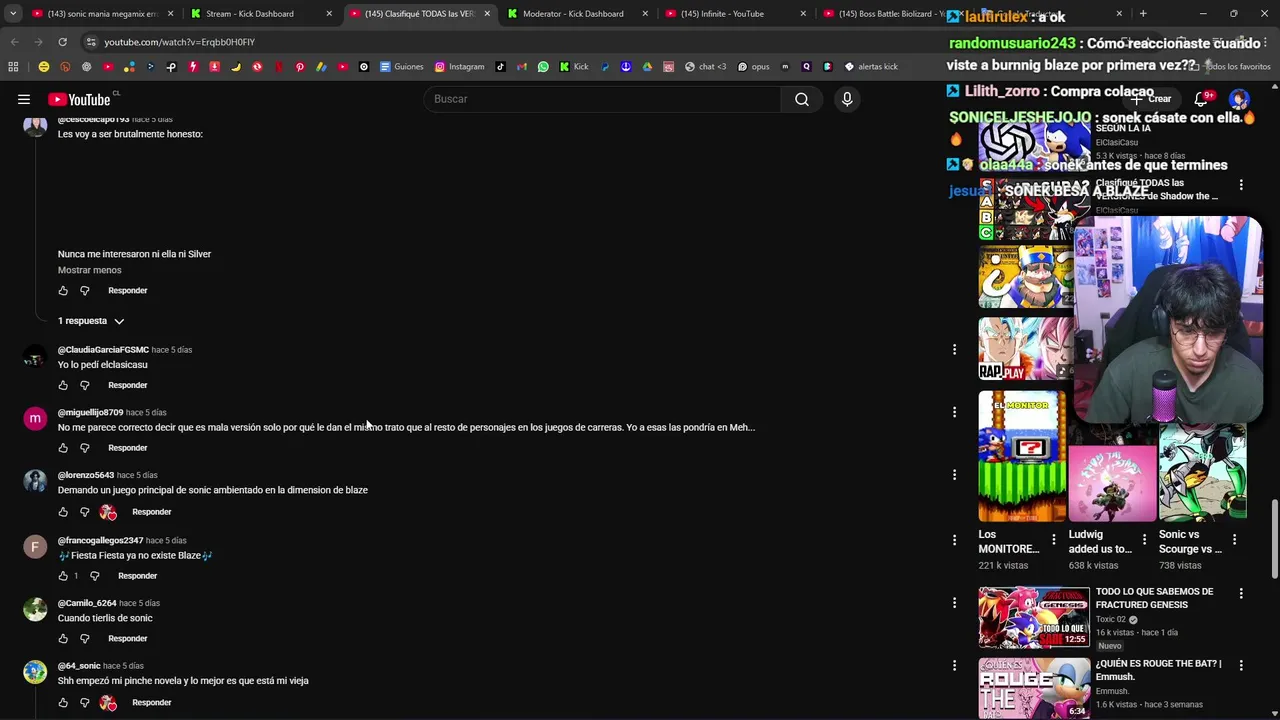This screenshot has height=720, width=1280.
Task: Open options menu for 'Sonic vs Scourge' video
Action: coord(1234,539)
